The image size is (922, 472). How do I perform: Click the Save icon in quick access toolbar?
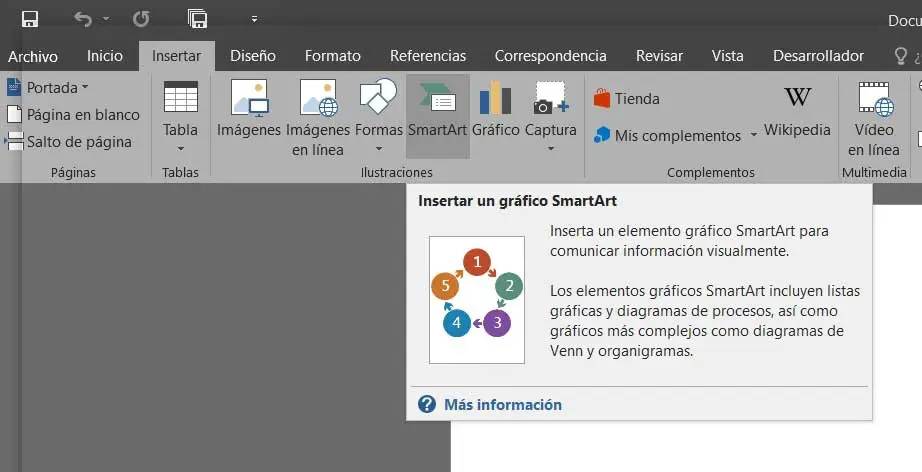(30, 19)
